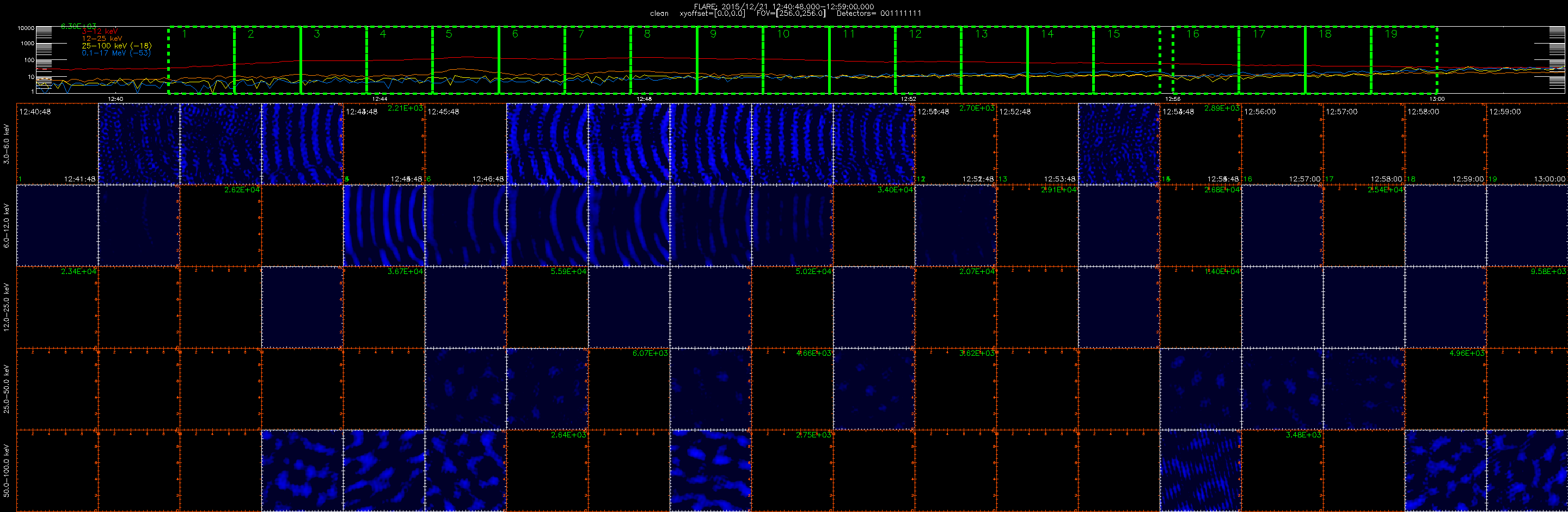
Task: Open the 3-6 keV image for interval 4
Action: pos(303,144)
